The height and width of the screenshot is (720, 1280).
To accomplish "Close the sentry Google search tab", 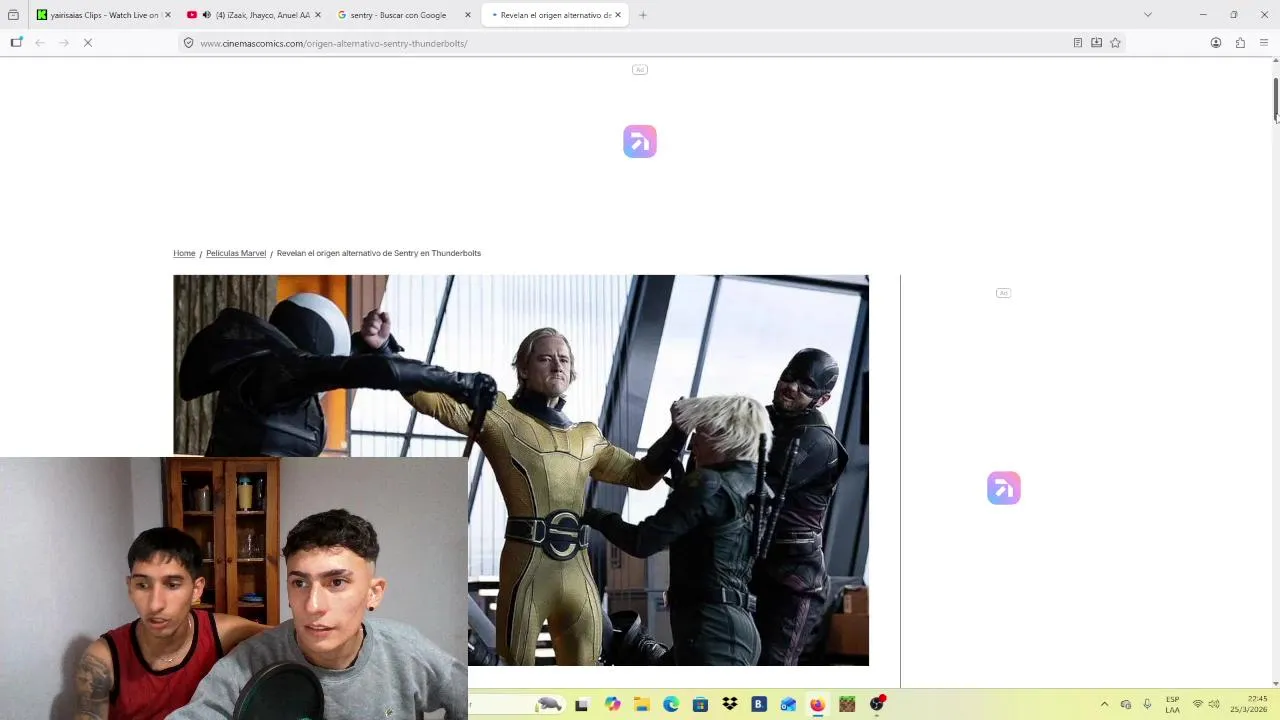I will click(467, 15).
